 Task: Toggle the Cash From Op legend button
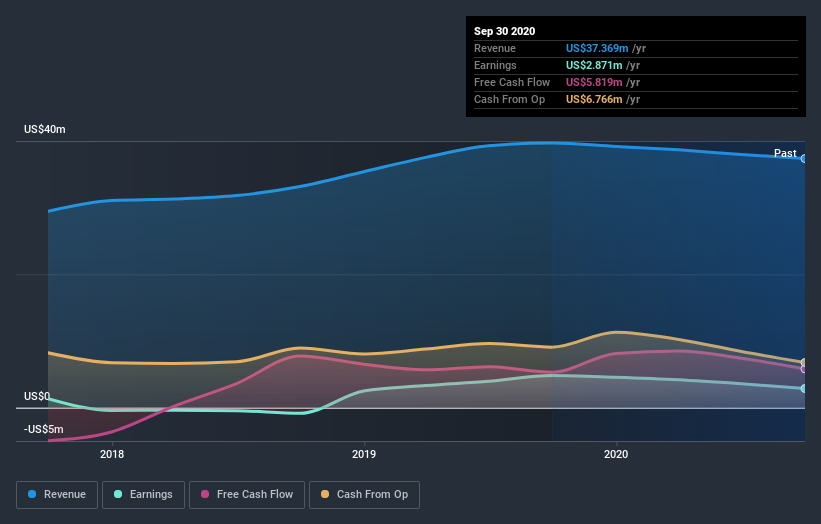click(364, 495)
